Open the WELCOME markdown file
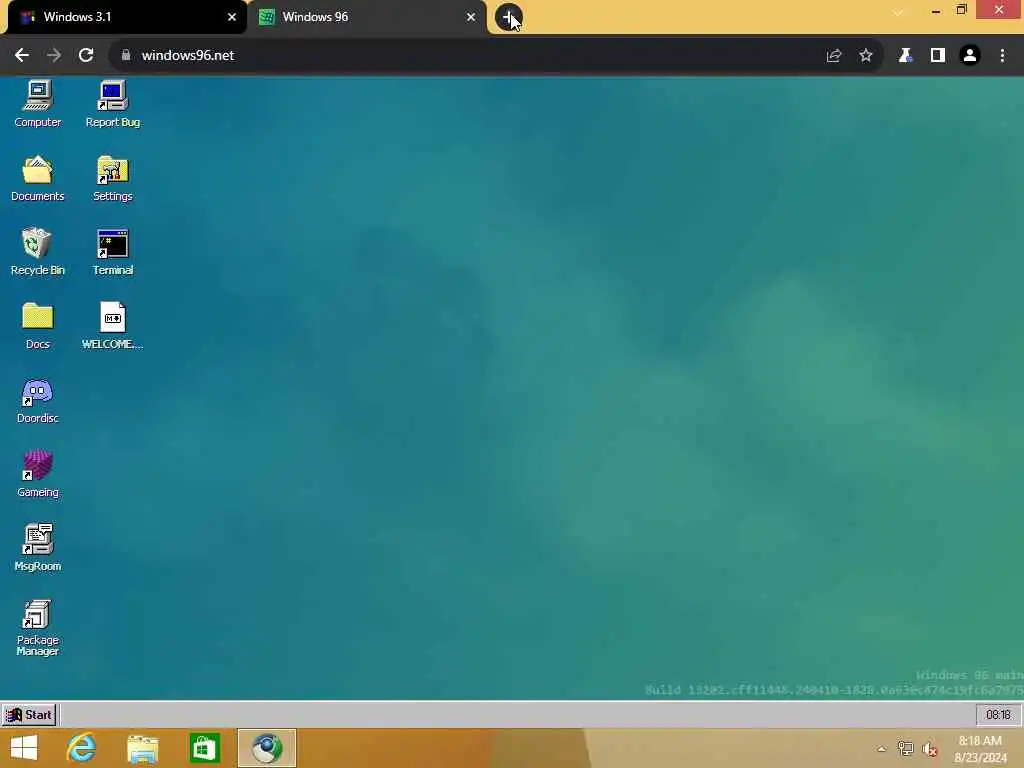The height and width of the screenshot is (768, 1024). [112, 326]
